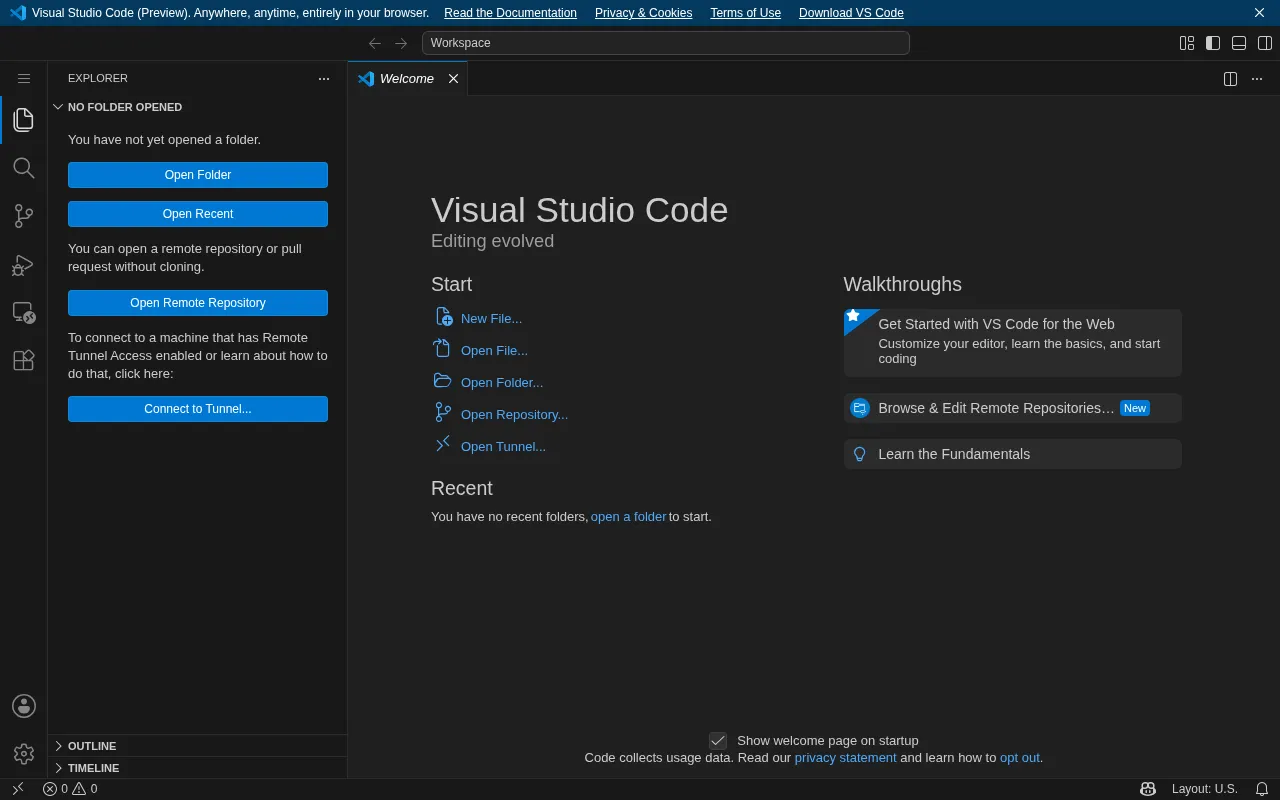Click the New File icon under Start

pos(444,318)
